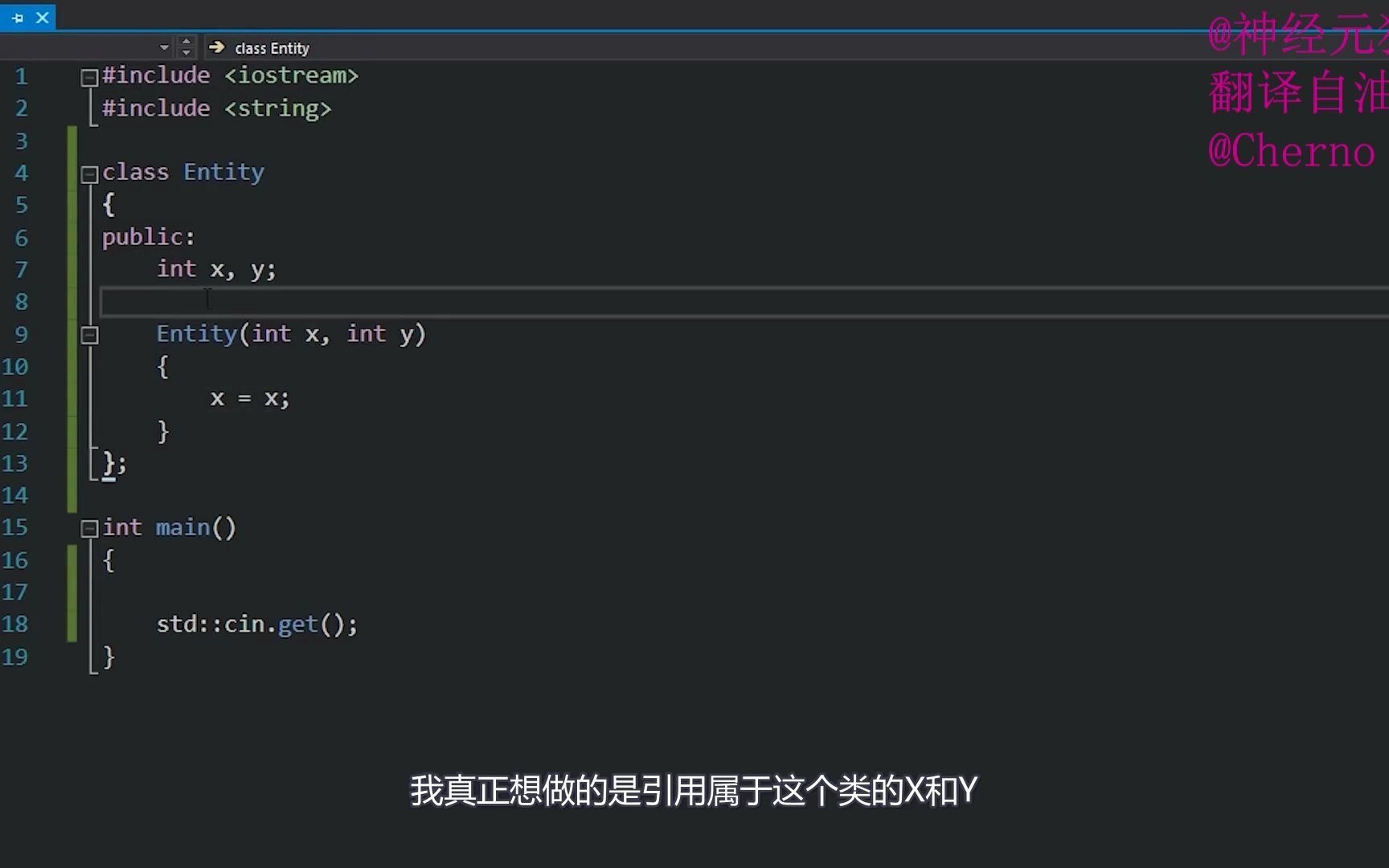Screen dimensions: 1389x868
Task: Place cursor on empty line 8
Action: point(744,302)
